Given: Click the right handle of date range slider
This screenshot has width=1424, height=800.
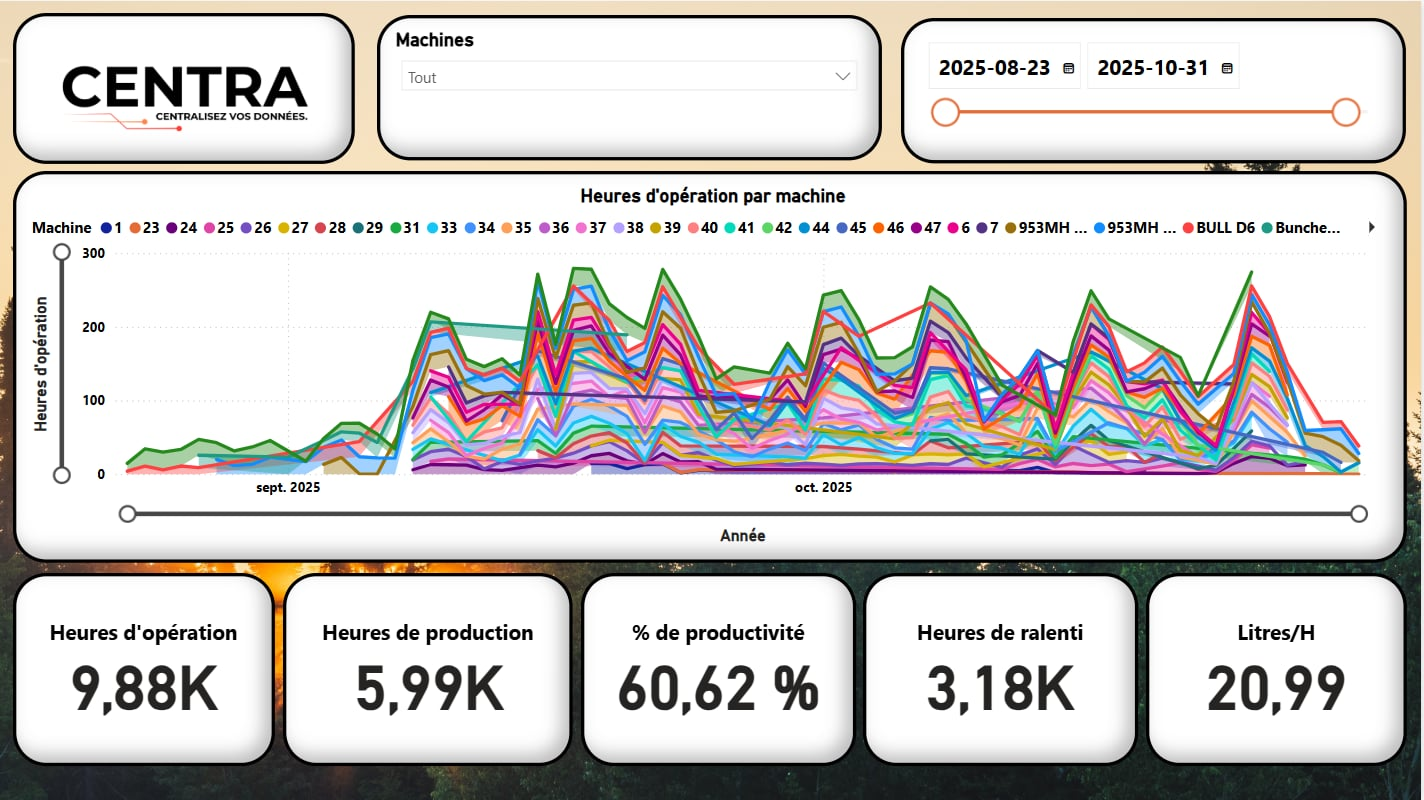Looking at the screenshot, I should (1347, 112).
